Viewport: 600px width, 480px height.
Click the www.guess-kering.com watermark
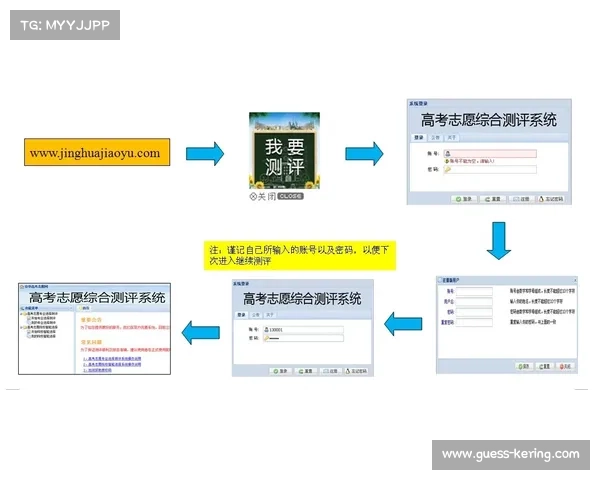click(510, 454)
